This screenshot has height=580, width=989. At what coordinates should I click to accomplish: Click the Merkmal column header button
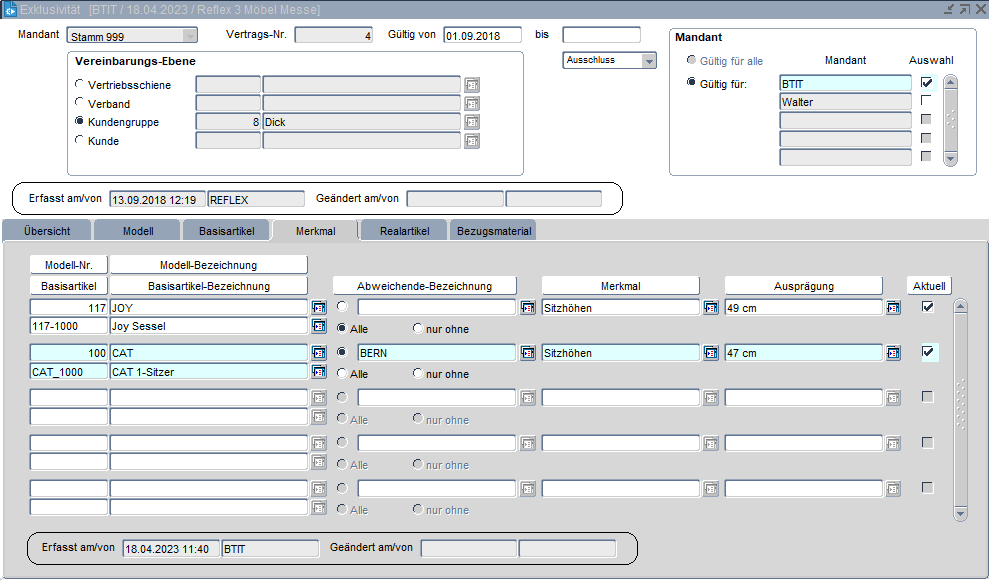[x=620, y=286]
